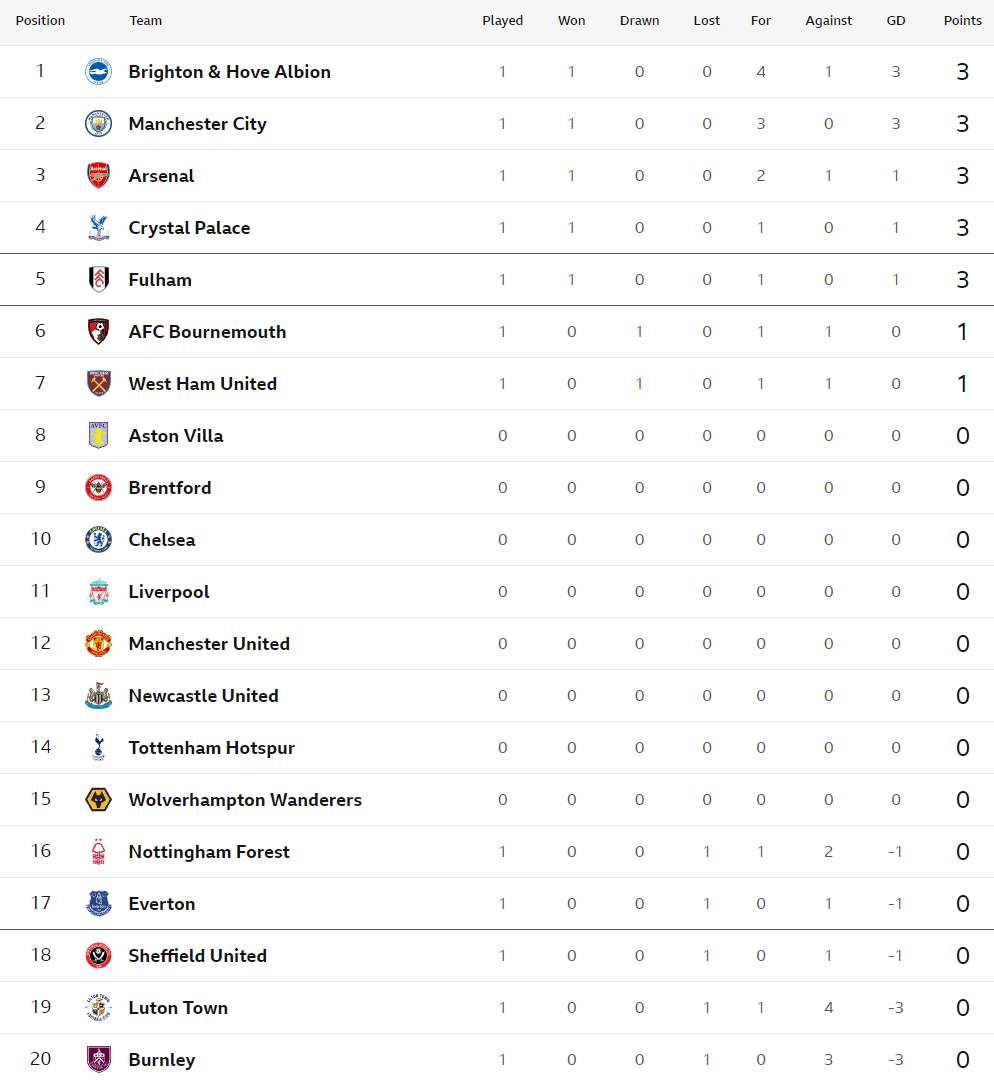Open the Newcastle United team link

204,696
